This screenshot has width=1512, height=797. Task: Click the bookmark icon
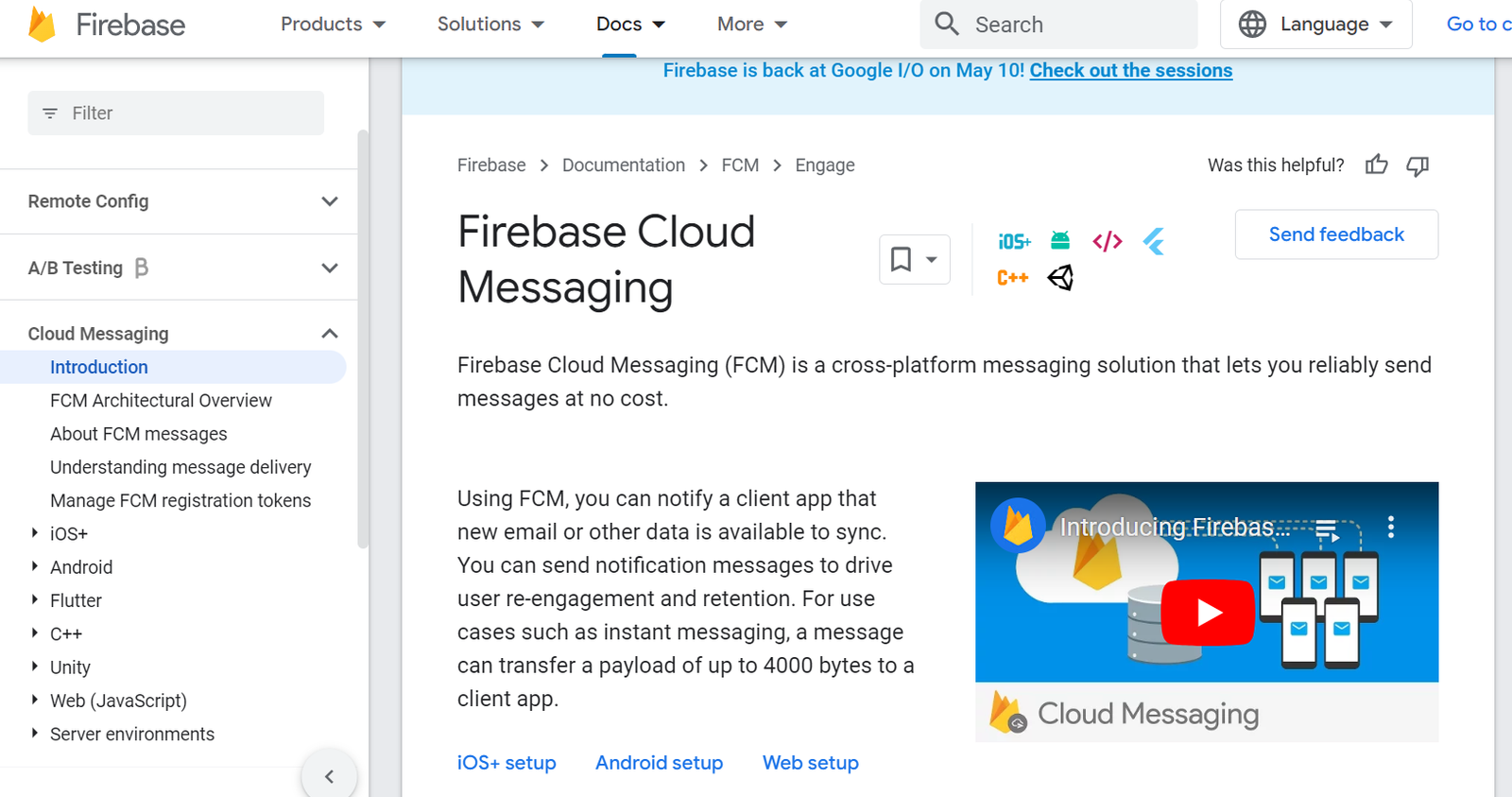tap(901, 259)
